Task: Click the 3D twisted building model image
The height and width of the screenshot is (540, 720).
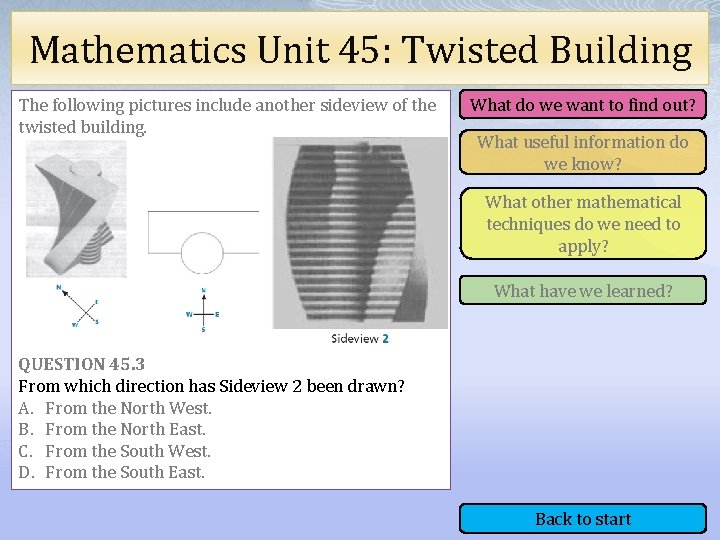Action: pos(76,209)
